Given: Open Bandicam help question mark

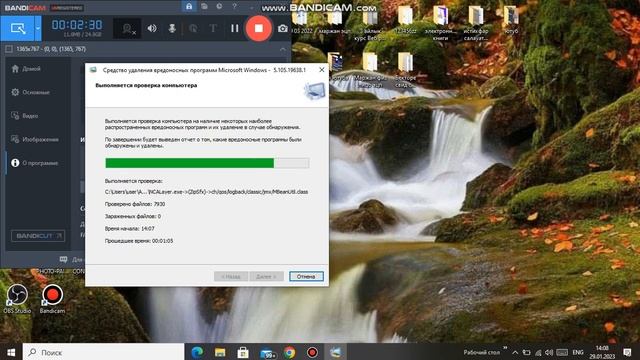Looking at the screenshot, I should 234,7.
